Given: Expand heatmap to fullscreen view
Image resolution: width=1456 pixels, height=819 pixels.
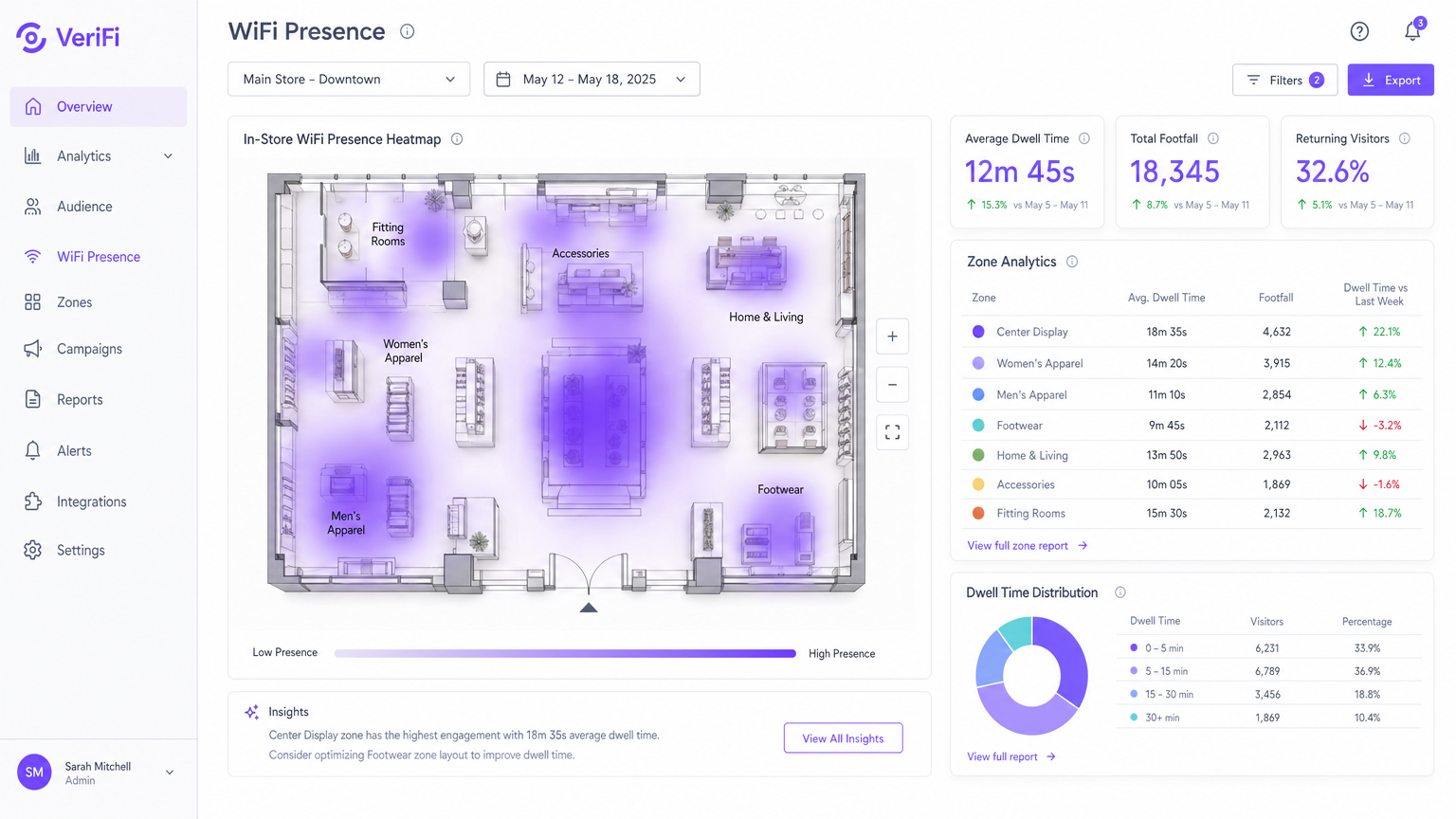Looking at the screenshot, I should (x=891, y=432).
